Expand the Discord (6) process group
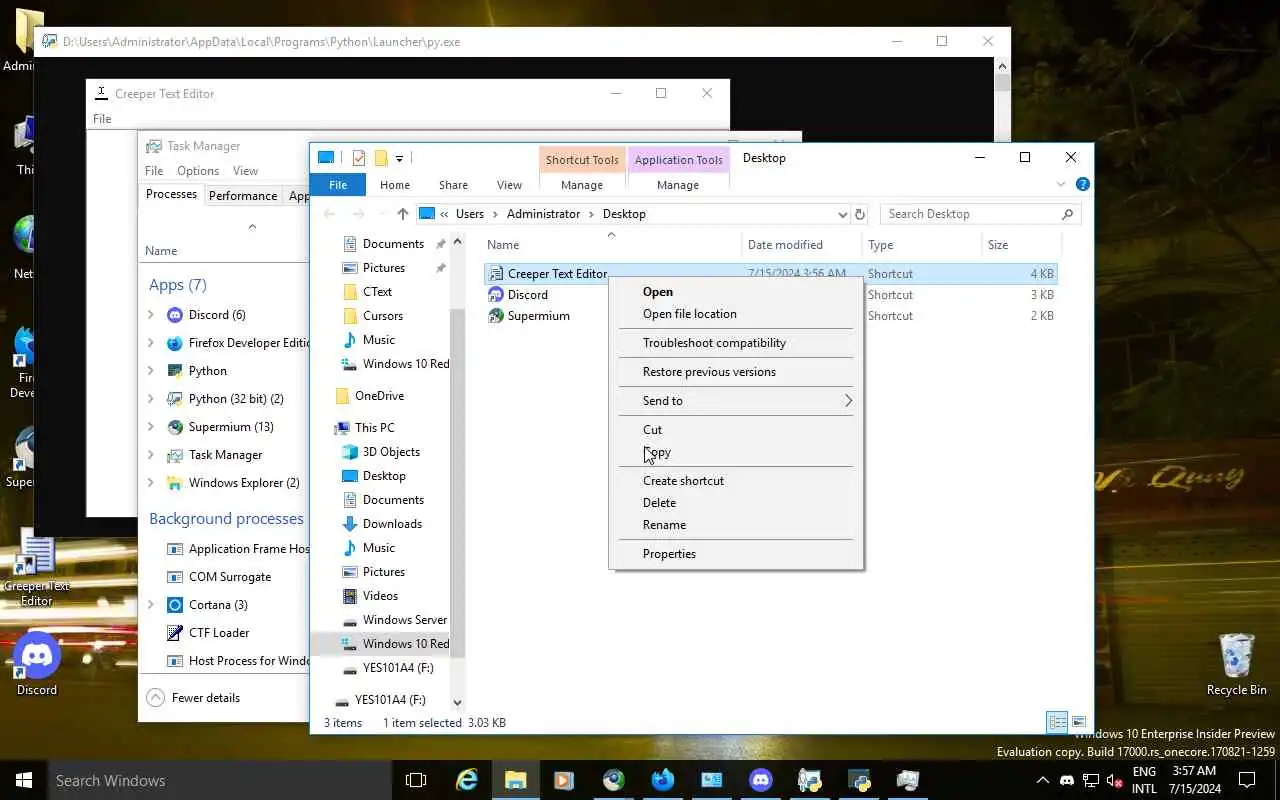Viewport: 1280px width, 800px height. click(151, 315)
